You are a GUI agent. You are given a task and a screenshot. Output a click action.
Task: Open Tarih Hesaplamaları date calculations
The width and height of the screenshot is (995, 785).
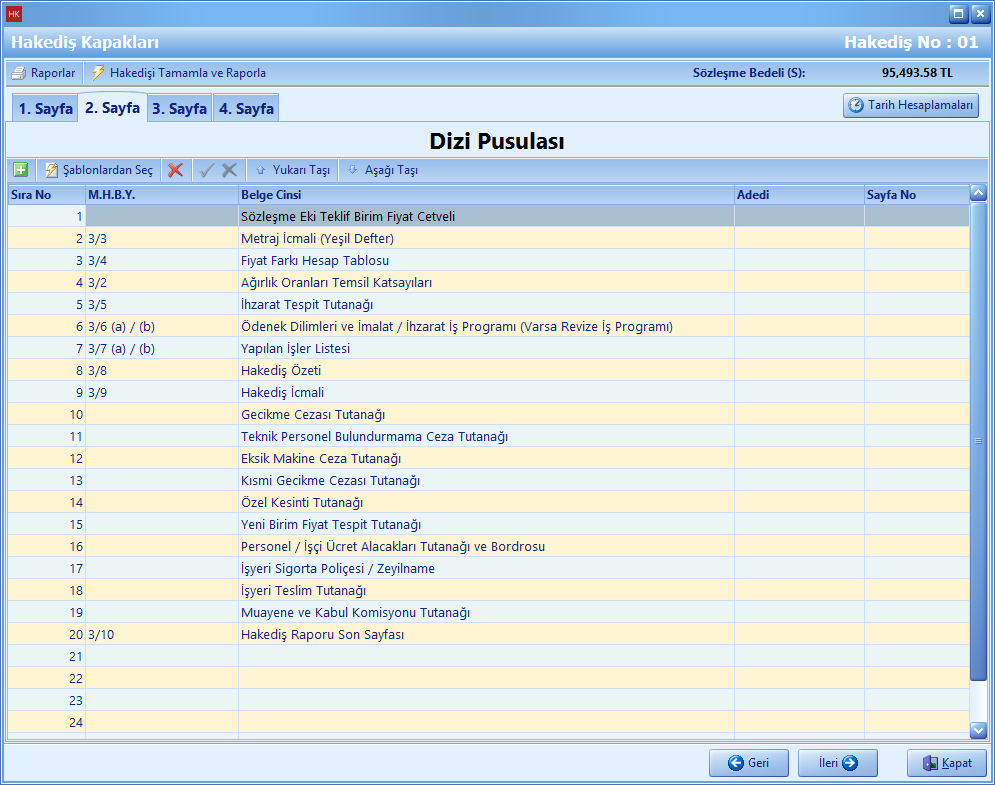click(910, 105)
